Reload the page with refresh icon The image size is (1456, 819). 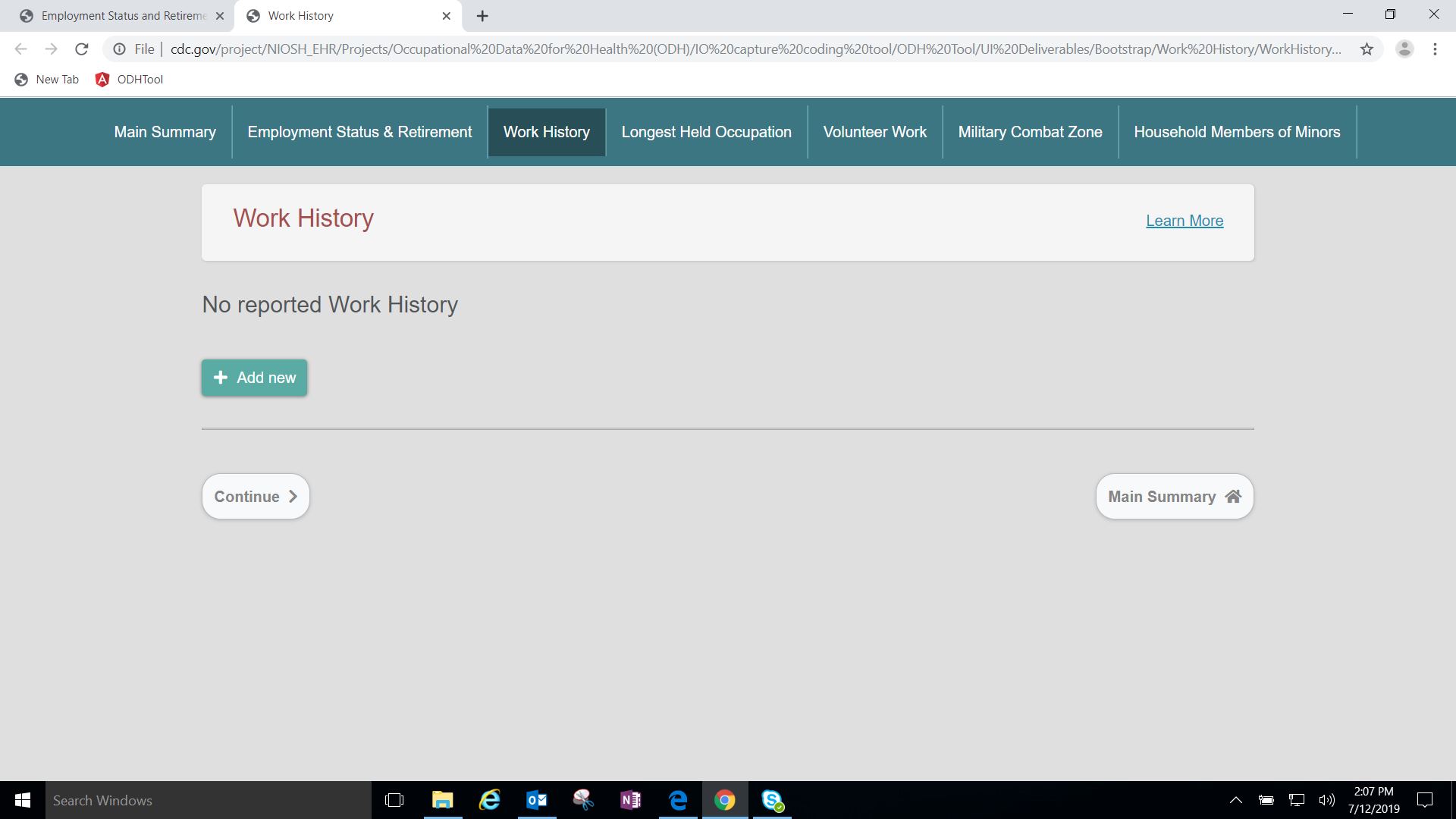[82, 49]
